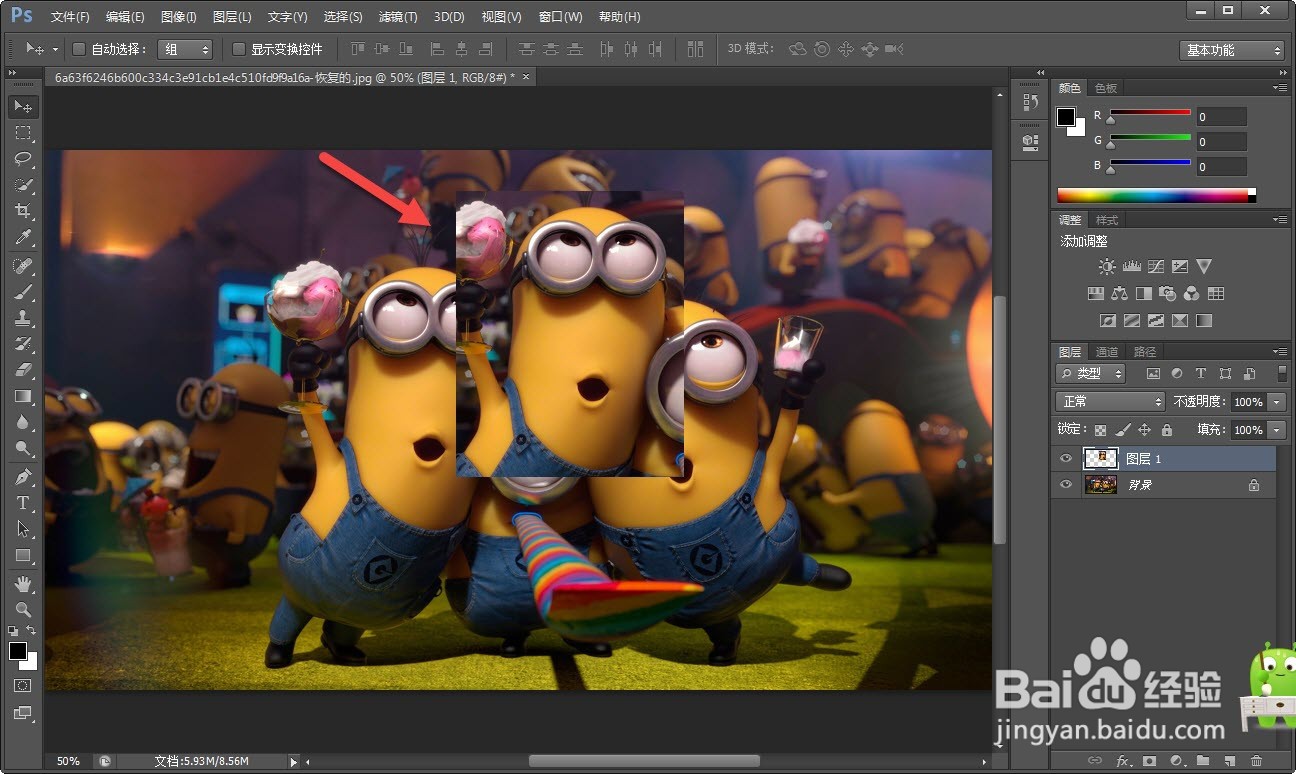The width and height of the screenshot is (1296, 774).
Task: Select the Brush tool
Action: (23, 292)
